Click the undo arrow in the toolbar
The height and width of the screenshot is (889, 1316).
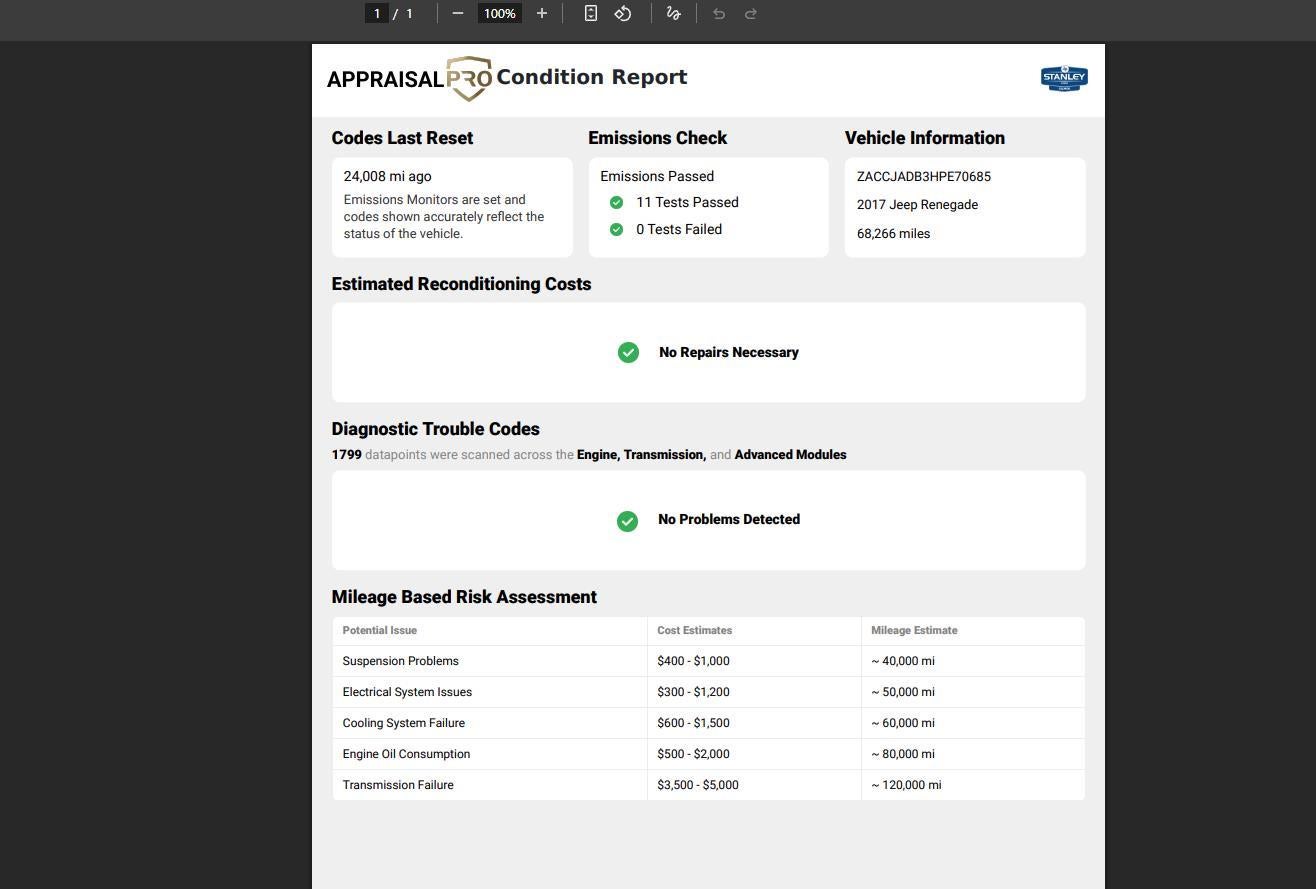[x=718, y=13]
